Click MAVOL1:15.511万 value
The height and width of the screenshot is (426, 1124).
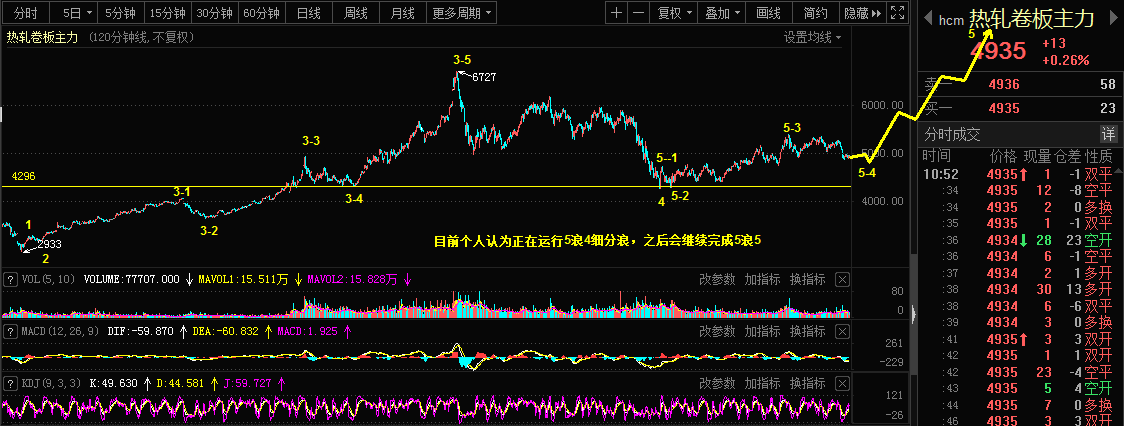pyautogui.click(x=243, y=279)
